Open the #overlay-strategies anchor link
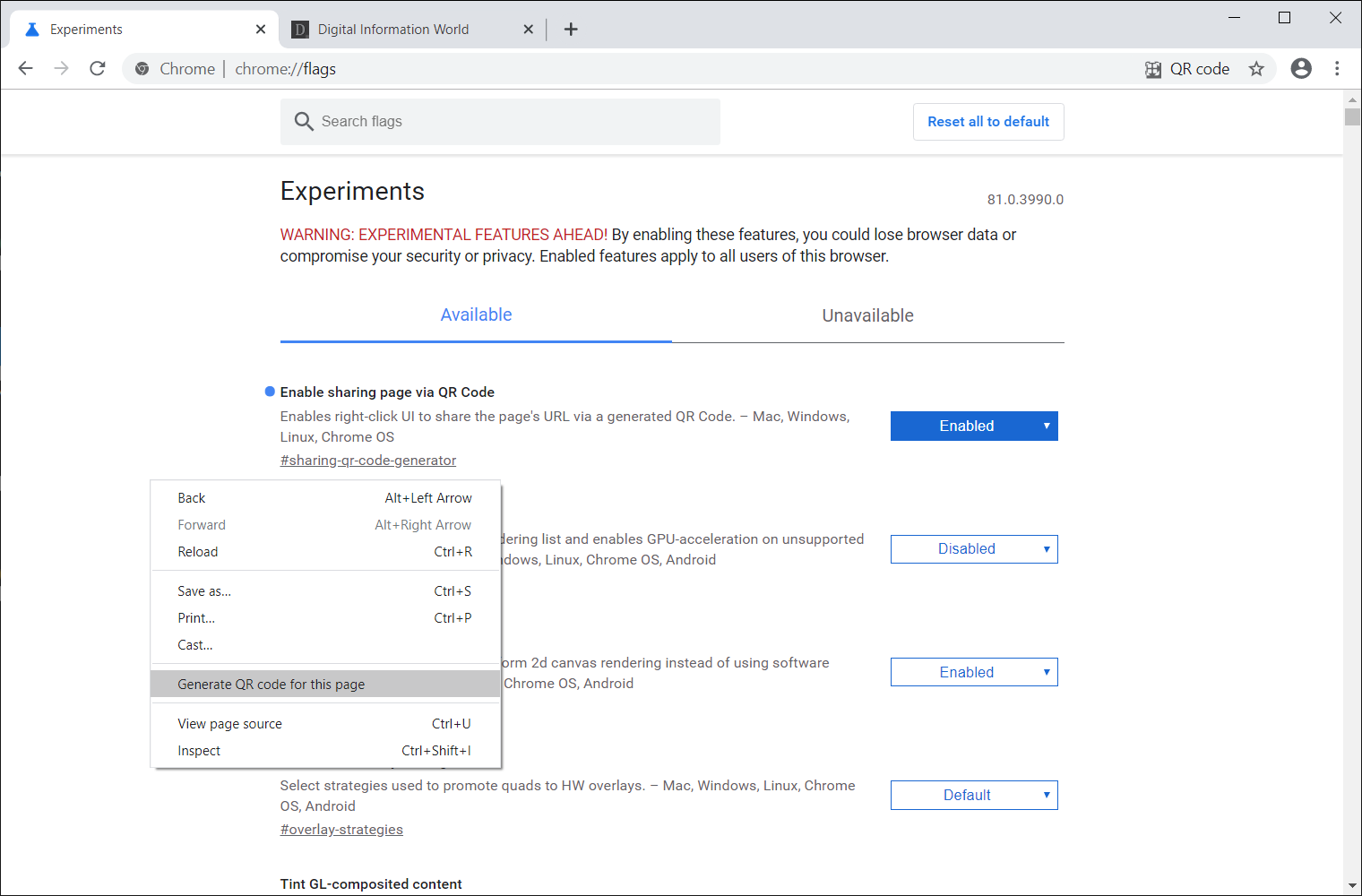Image resolution: width=1362 pixels, height=896 pixels. click(x=341, y=830)
